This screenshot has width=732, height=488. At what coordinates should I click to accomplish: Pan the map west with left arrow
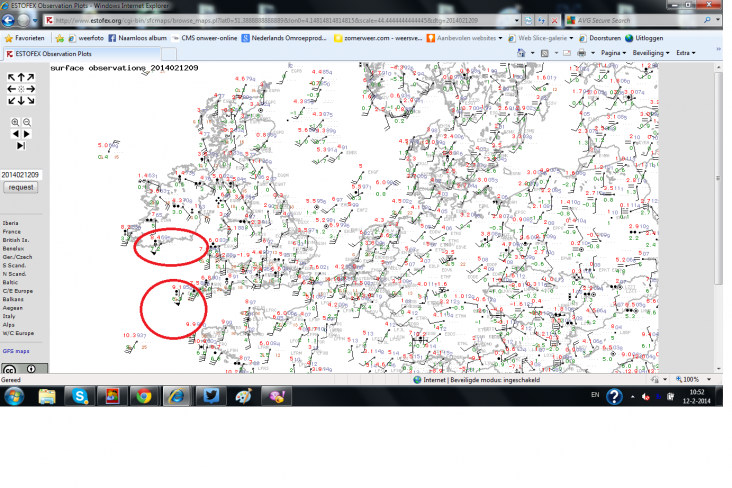[x=10, y=88]
